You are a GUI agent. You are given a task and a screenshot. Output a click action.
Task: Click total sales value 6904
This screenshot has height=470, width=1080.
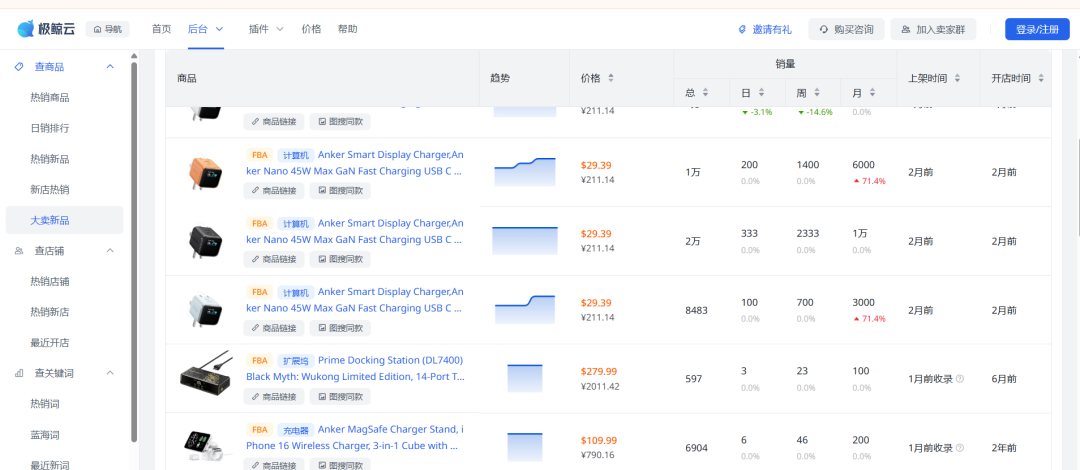pos(696,448)
